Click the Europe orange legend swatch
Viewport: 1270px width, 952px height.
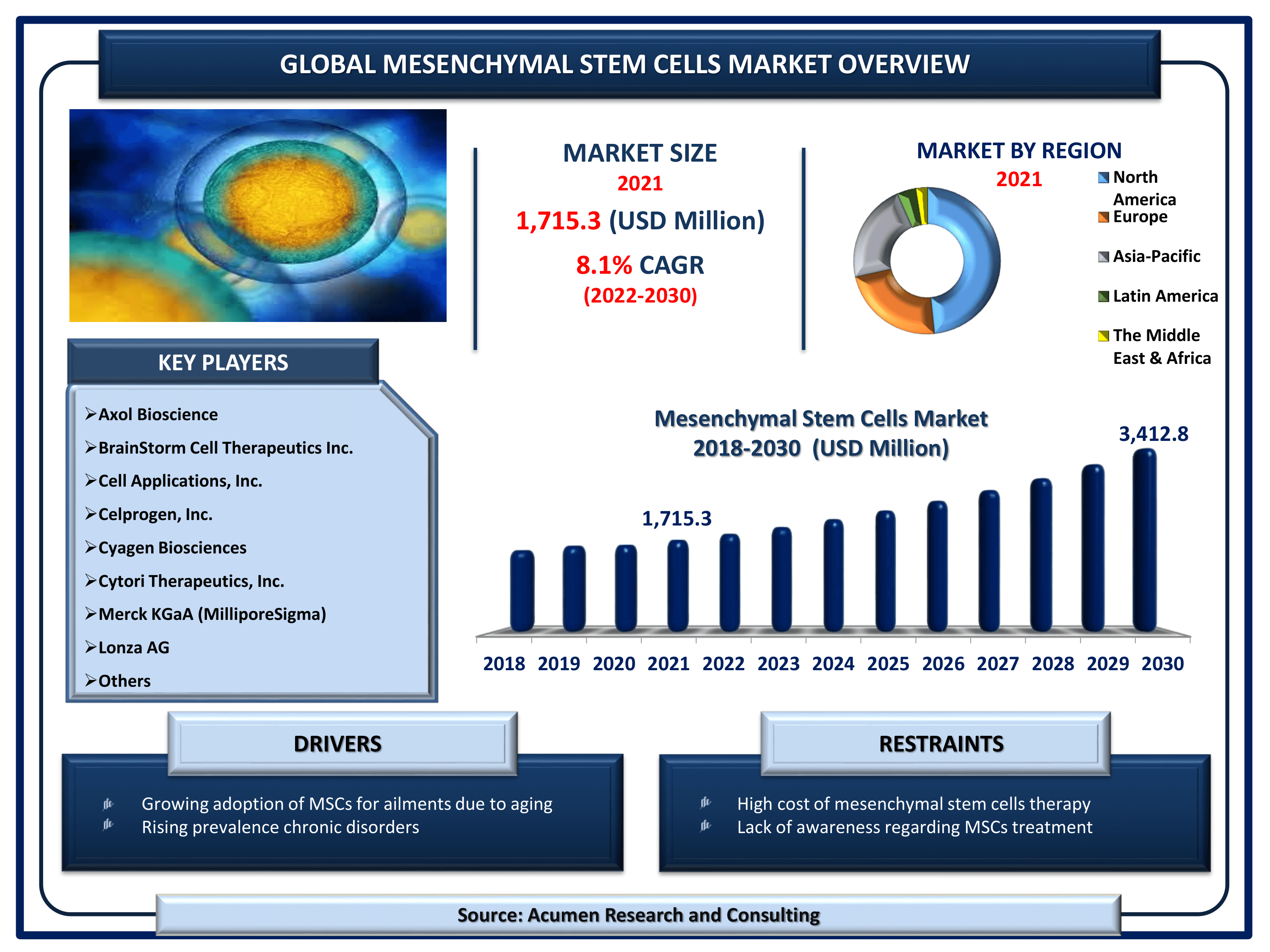point(1103,217)
